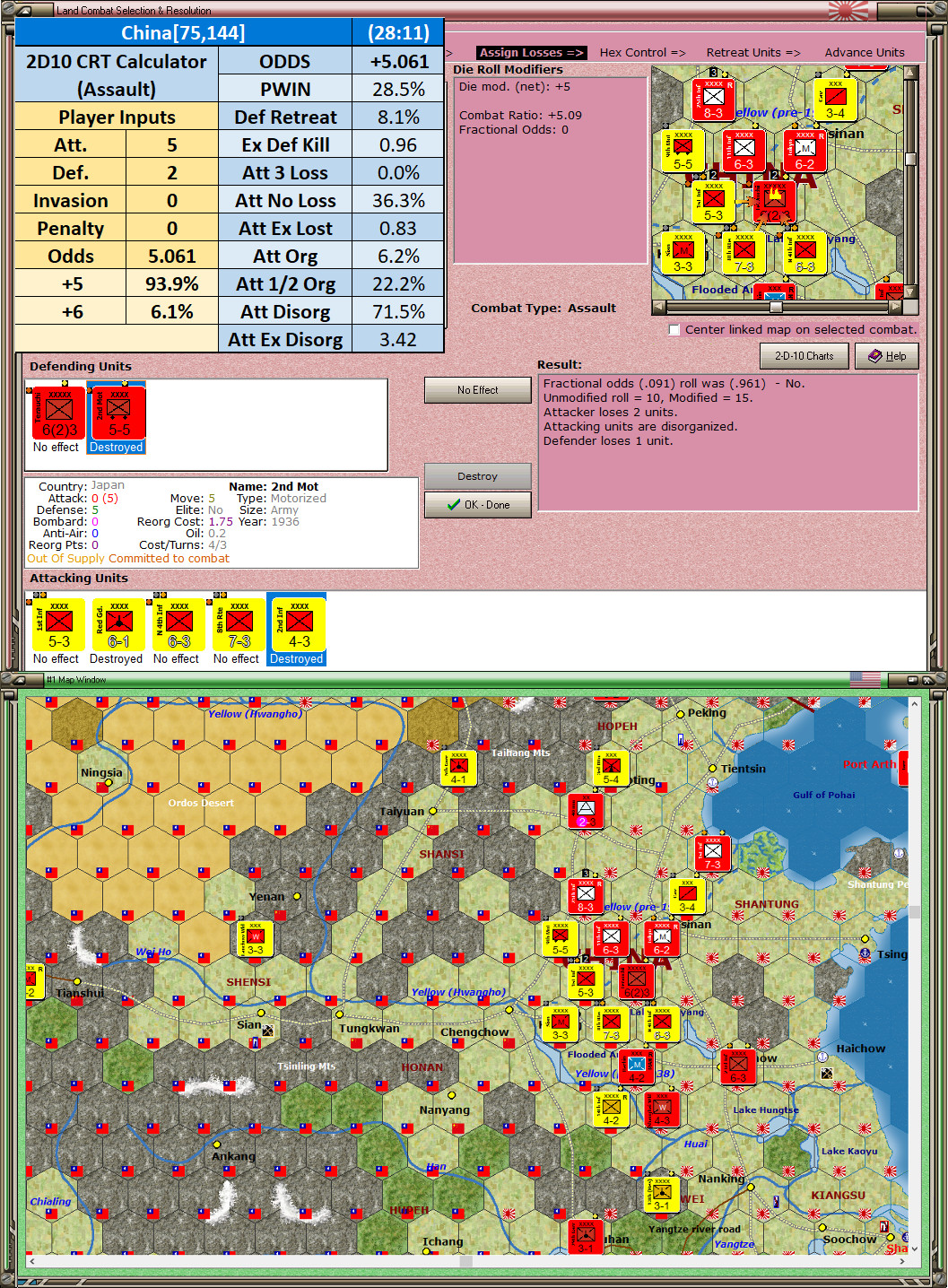Click the 'Die mod. (net): +5' modifier line

pyautogui.click(x=515, y=87)
